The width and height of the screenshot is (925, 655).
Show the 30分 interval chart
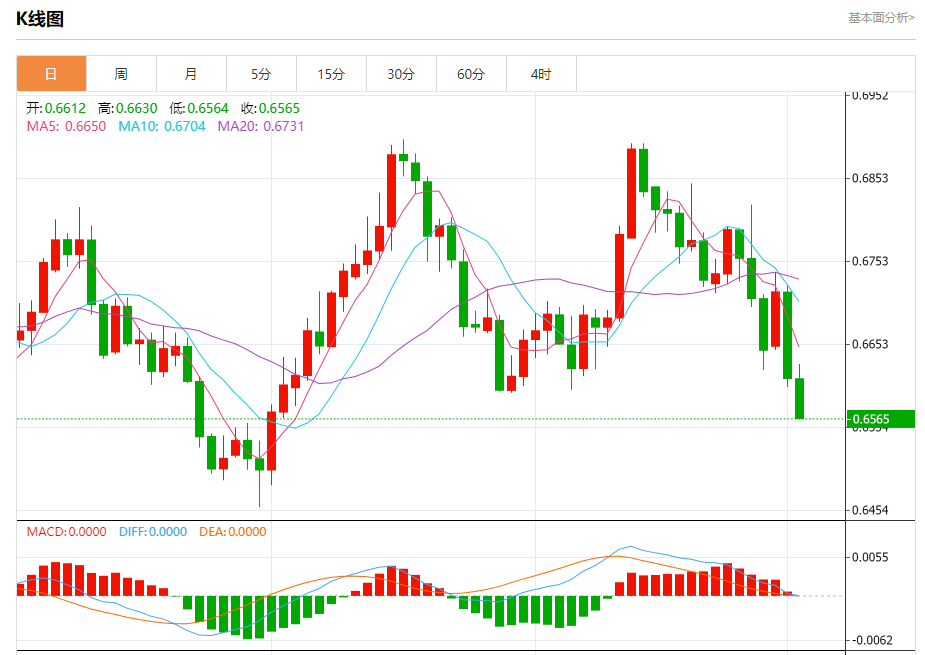point(401,74)
